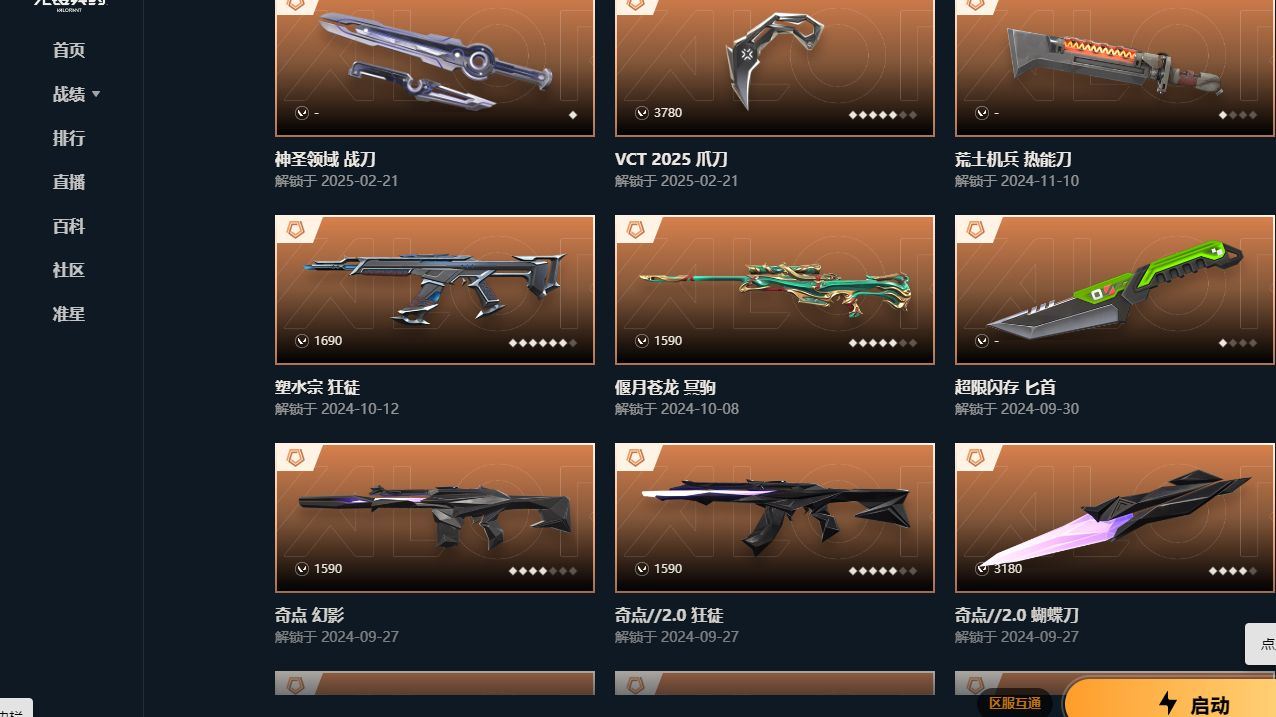Screen dimensions: 1276x717
Task: Click the 启动 launch button
Action: (1170, 700)
